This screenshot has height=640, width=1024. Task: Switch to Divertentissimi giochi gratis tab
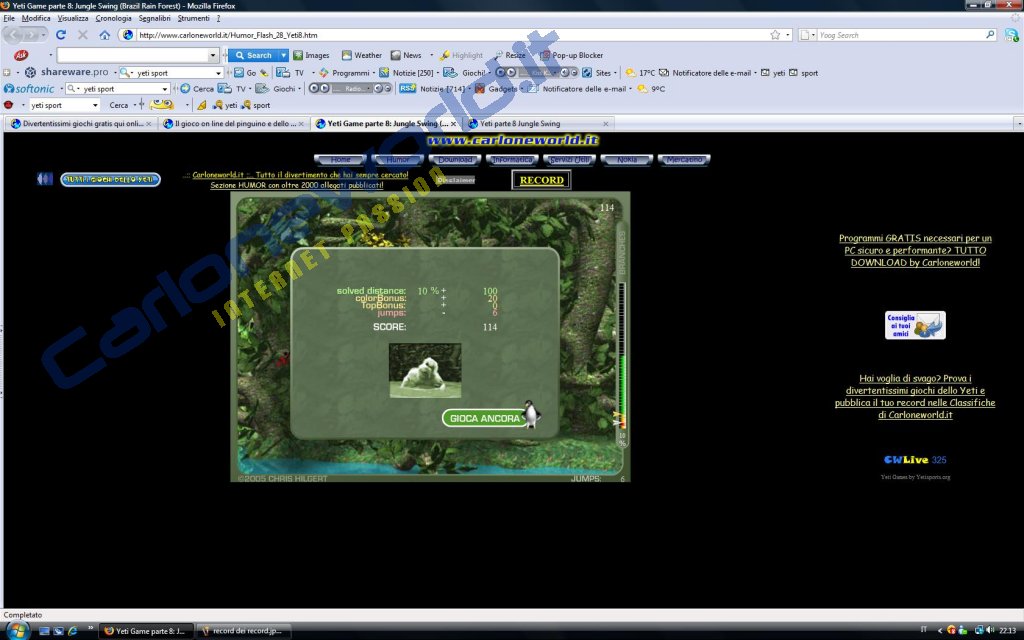81,123
